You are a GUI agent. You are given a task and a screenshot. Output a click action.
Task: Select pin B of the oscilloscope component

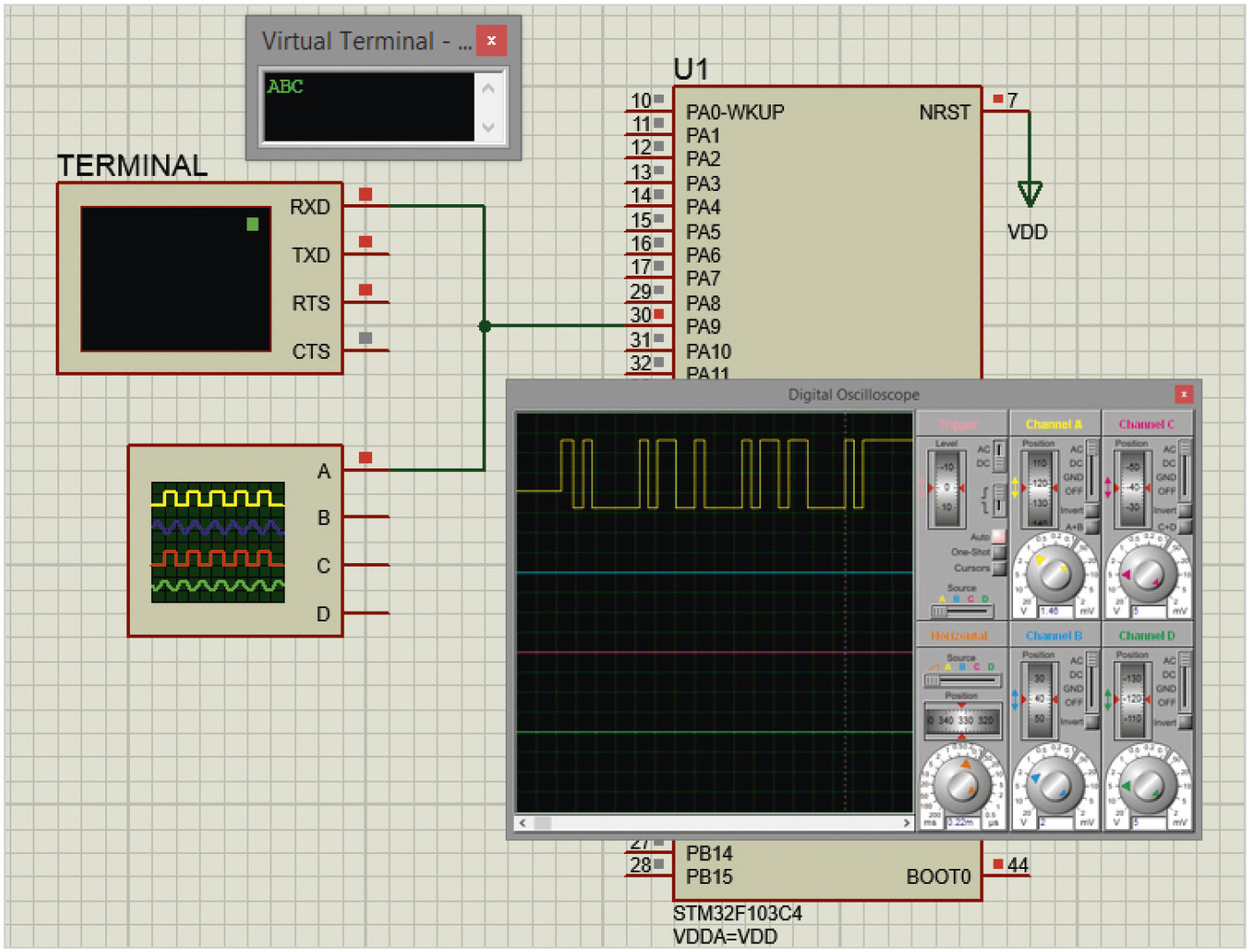point(365,517)
